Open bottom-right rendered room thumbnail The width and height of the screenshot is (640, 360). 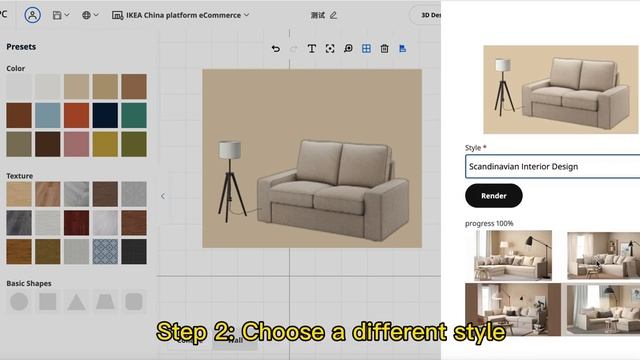click(604, 309)
